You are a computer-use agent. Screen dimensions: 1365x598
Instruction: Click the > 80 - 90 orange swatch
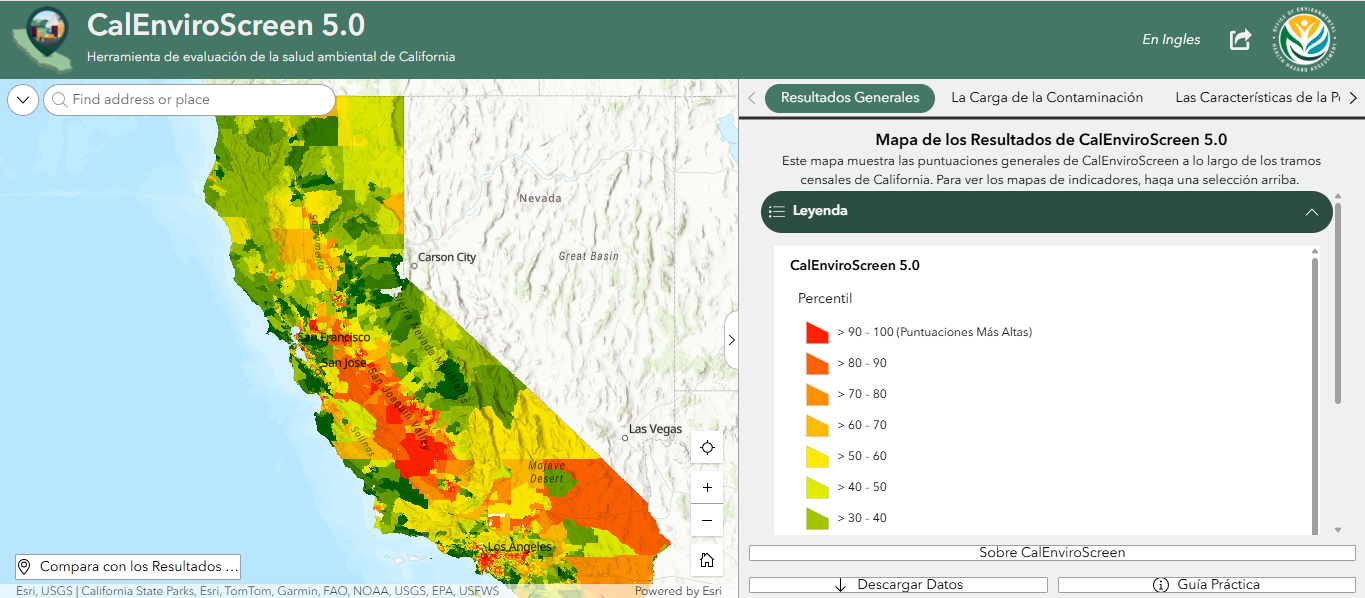[x=818, y=363]
